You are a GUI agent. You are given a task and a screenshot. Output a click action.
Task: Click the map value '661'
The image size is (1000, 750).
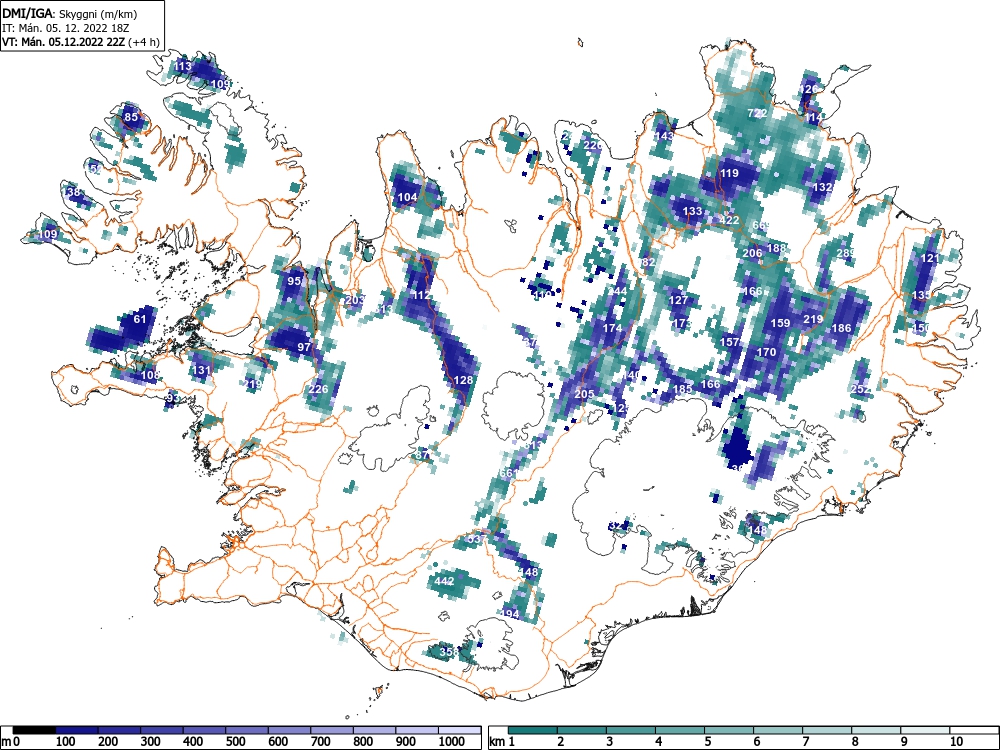coord(508,473)
